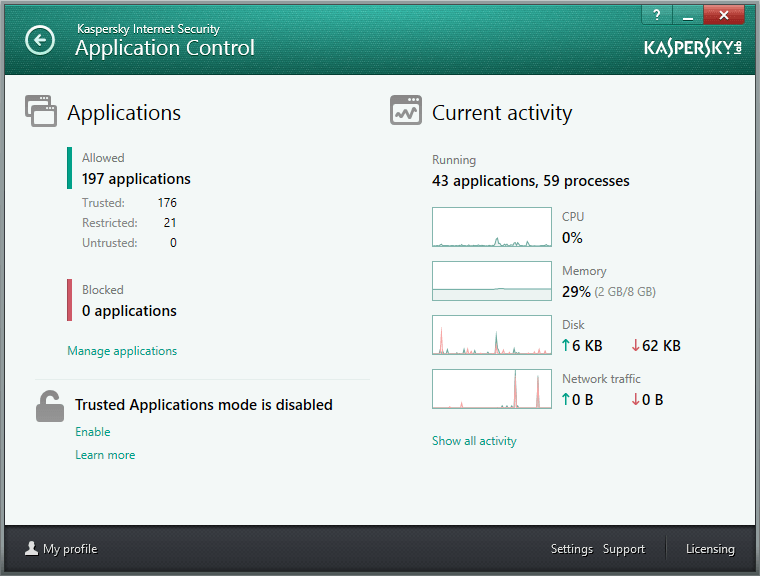This screenshot has height=576, width=760.
Task: Click the open padlock icon
Action: tap(49, 406)
